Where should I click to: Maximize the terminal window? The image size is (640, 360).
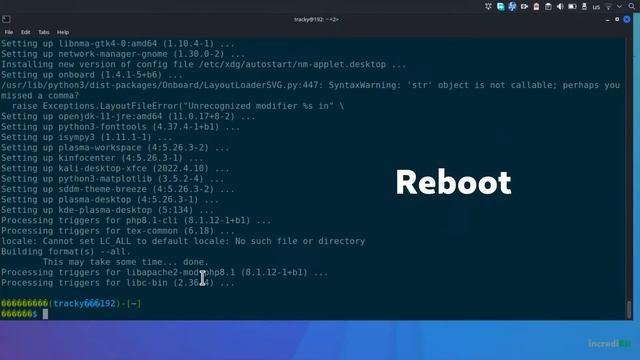(617, 19)
